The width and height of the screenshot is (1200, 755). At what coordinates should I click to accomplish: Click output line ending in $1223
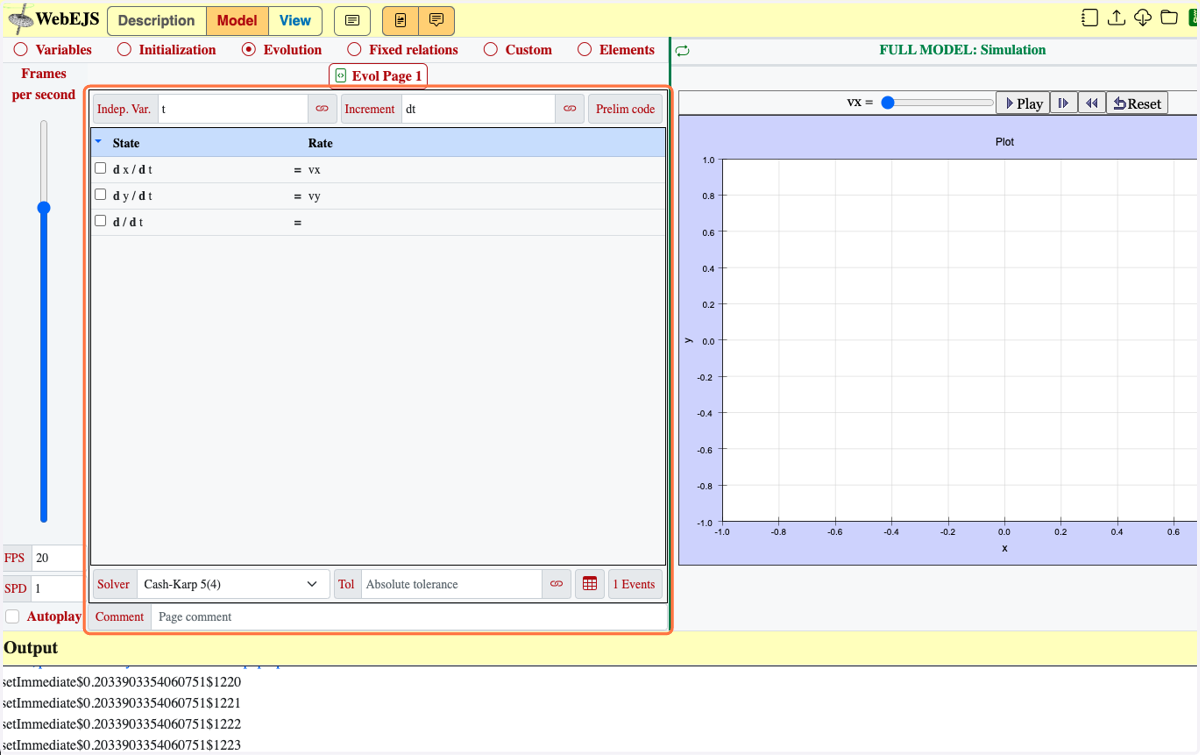[121, 744]
